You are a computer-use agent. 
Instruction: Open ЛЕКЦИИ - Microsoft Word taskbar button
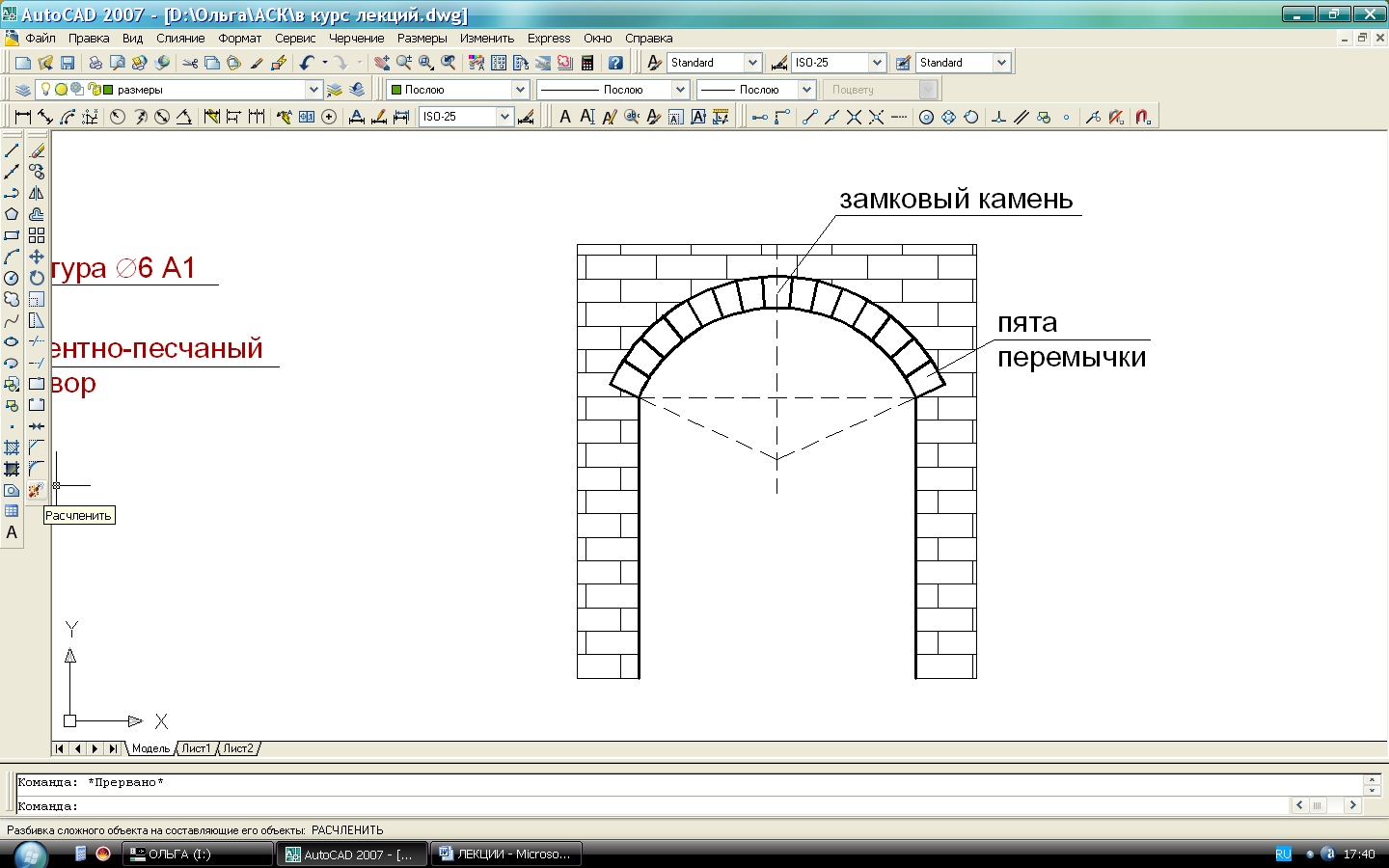point(505,854)
